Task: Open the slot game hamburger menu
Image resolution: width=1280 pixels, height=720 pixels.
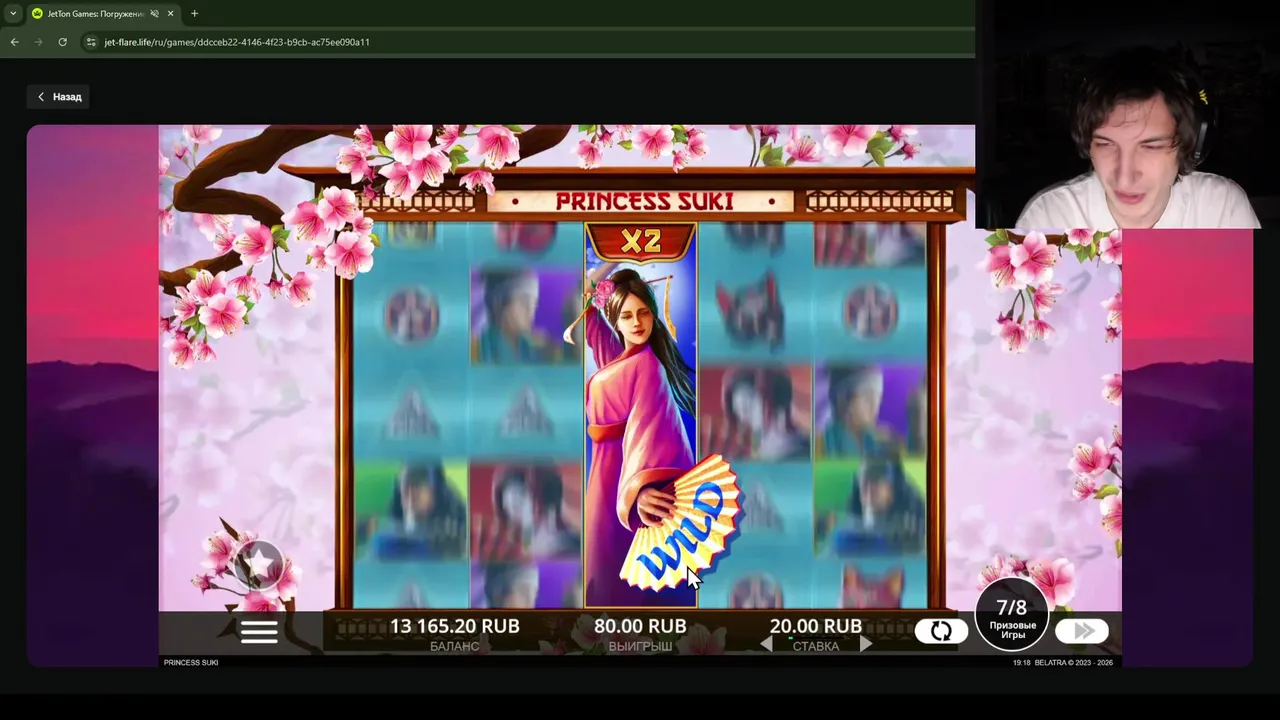Action: 259,631
